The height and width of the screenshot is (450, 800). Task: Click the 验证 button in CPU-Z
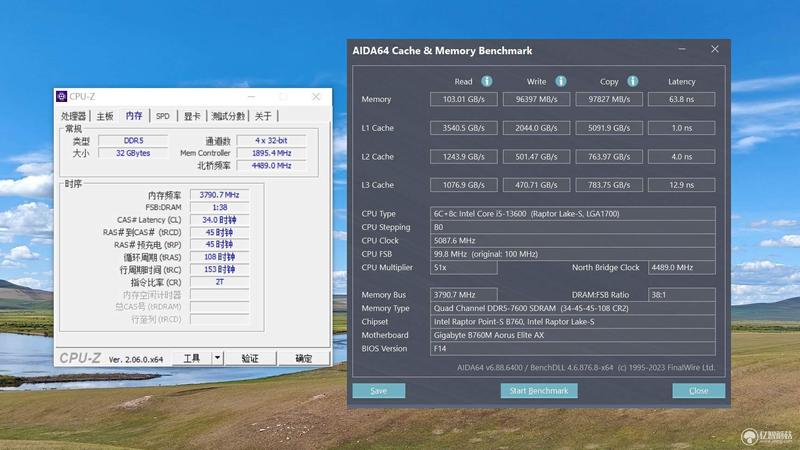(250, 358)
